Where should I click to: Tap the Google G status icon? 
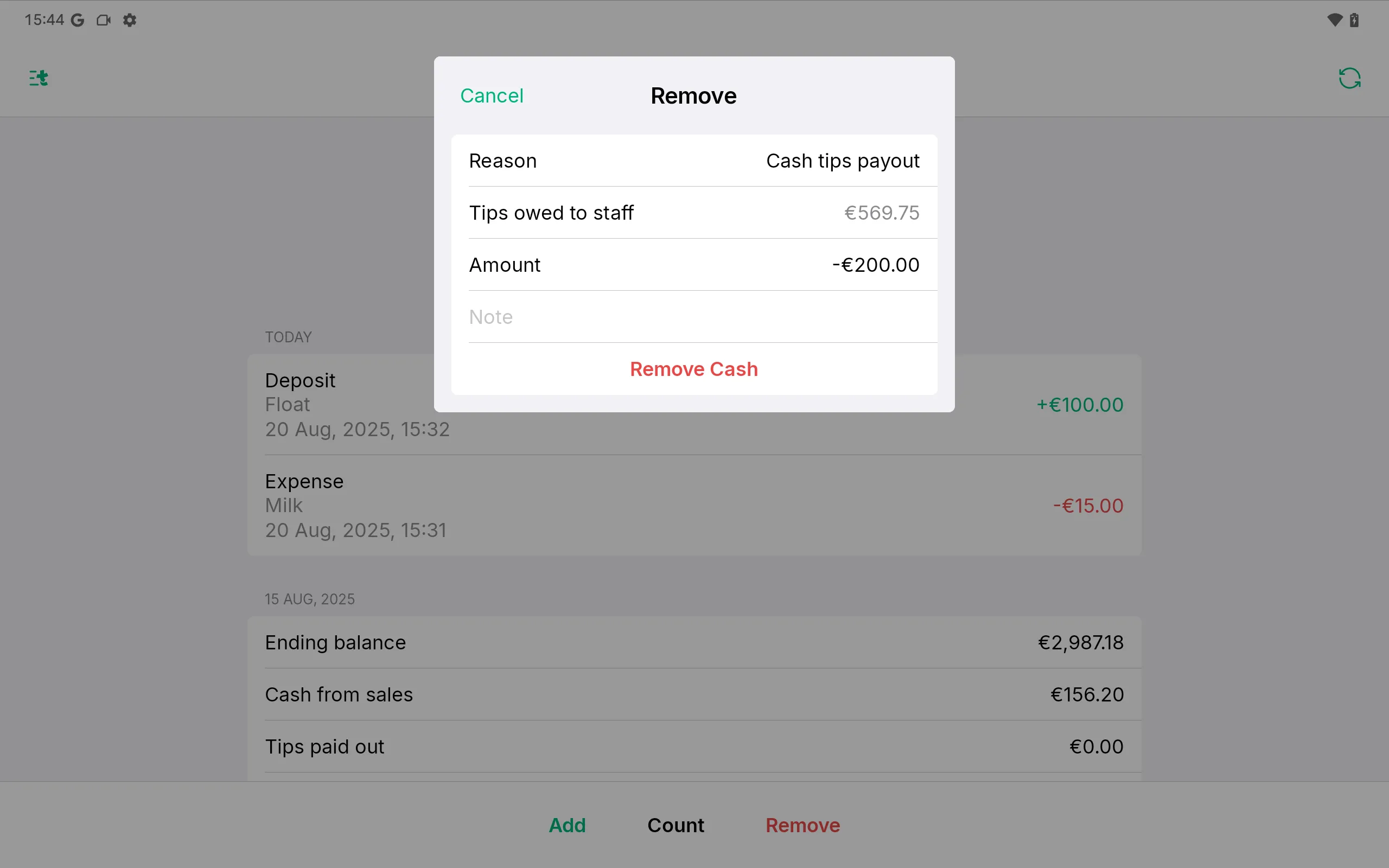(78, 20)
